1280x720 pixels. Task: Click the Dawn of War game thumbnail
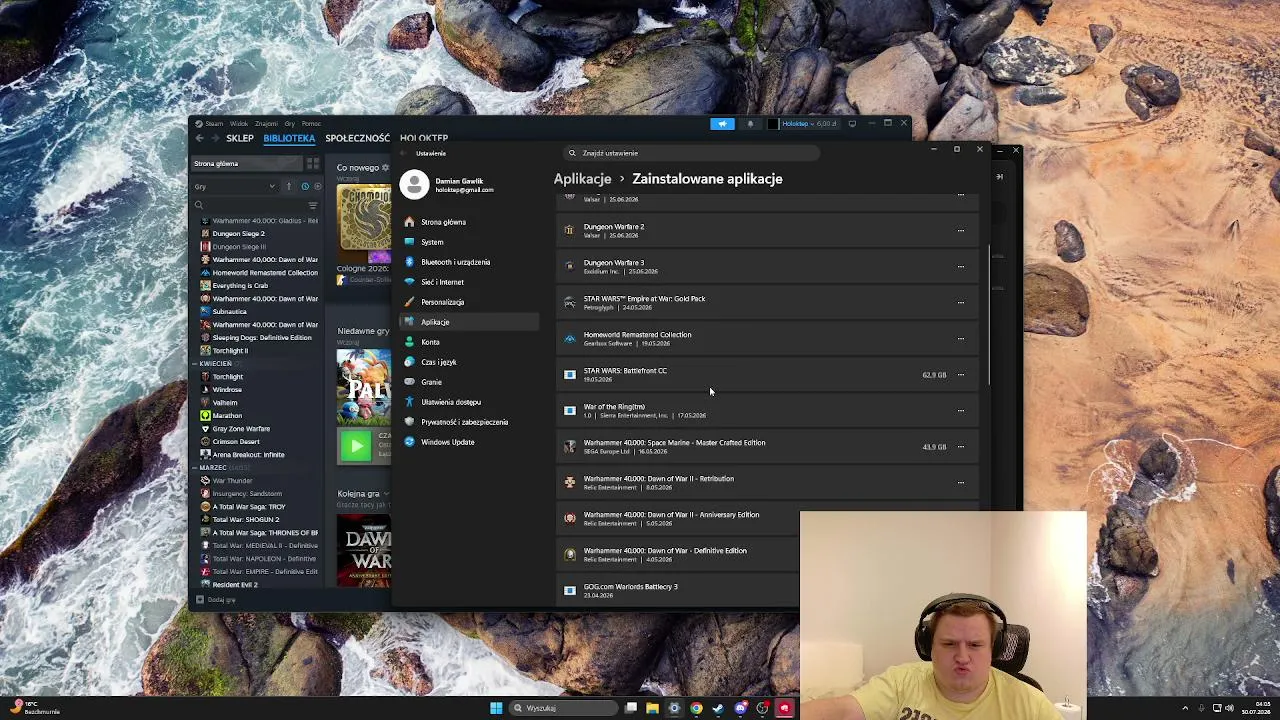tap(364, 549)
